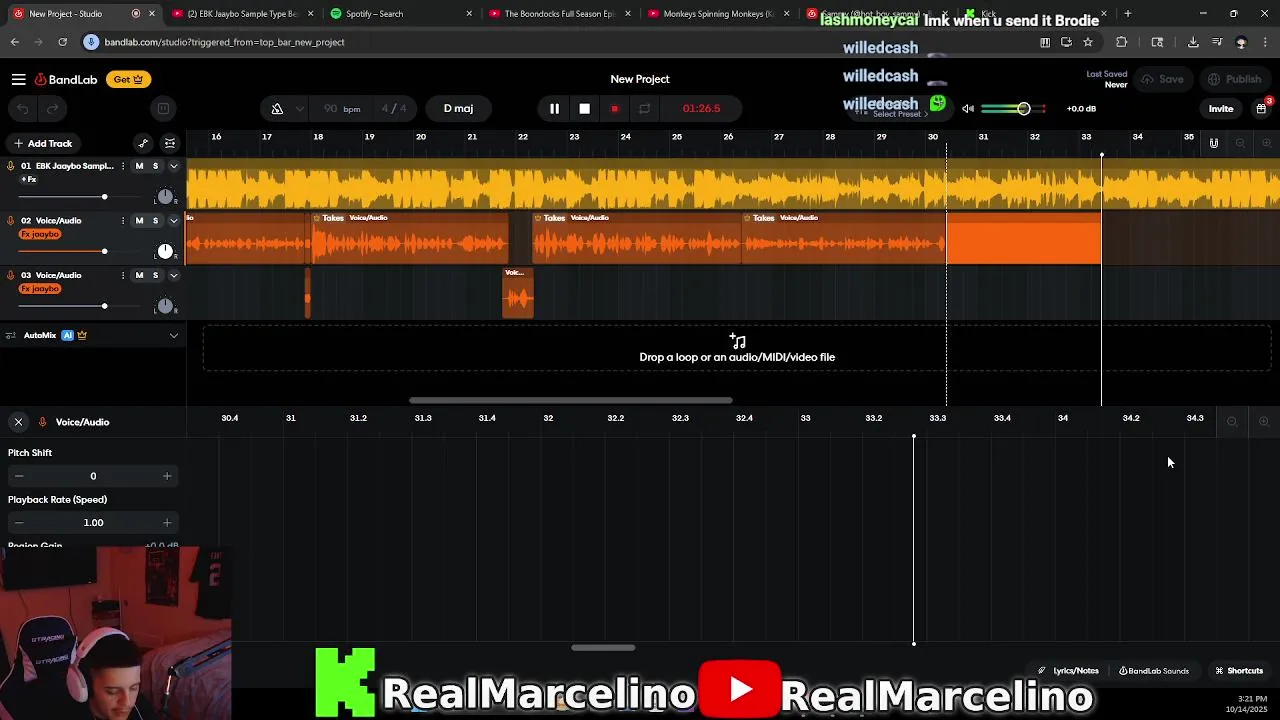The image size is (1280, 720).
Task: Toggle loop cycle mode
Action: click(644, 108)
